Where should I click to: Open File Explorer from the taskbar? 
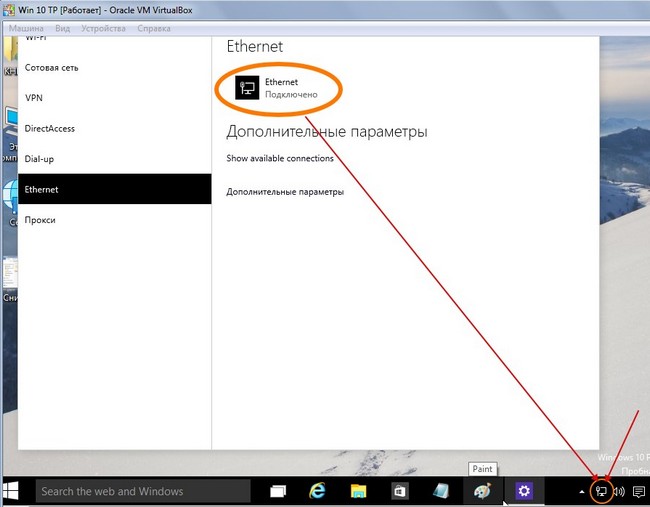(359, 491)
